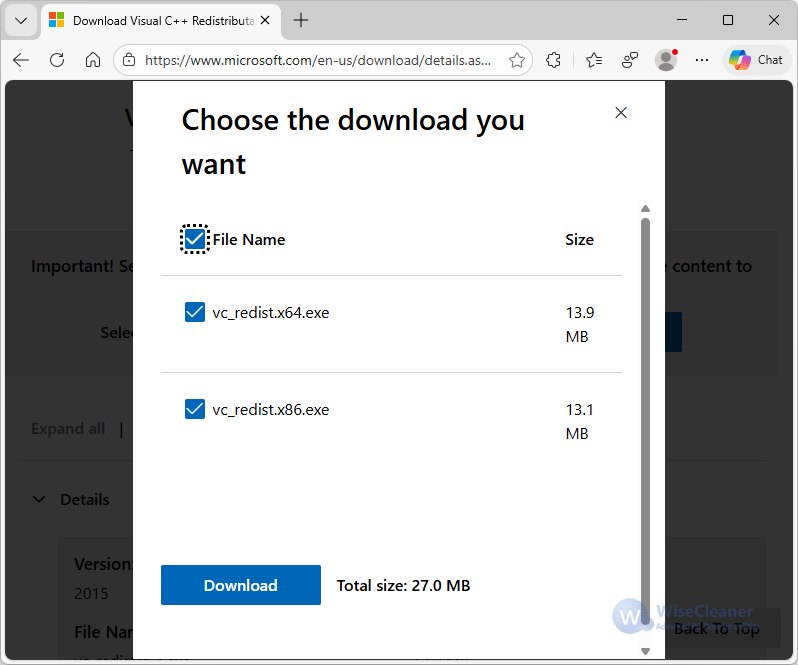Close the Choose the download dialog

tap(621, 112)
